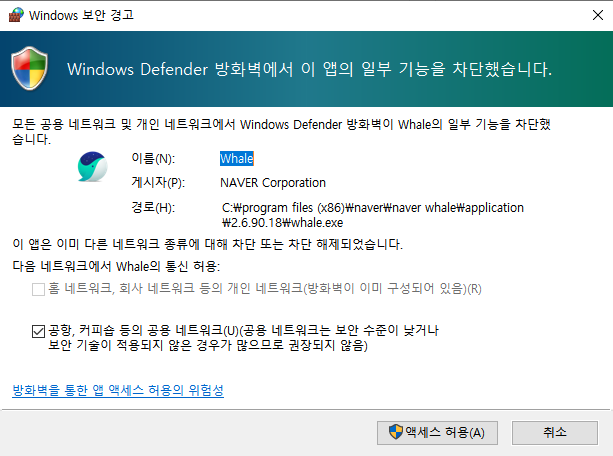Click the 경로(H): label
The image size is (613, 456).
(x=153, y=207)
